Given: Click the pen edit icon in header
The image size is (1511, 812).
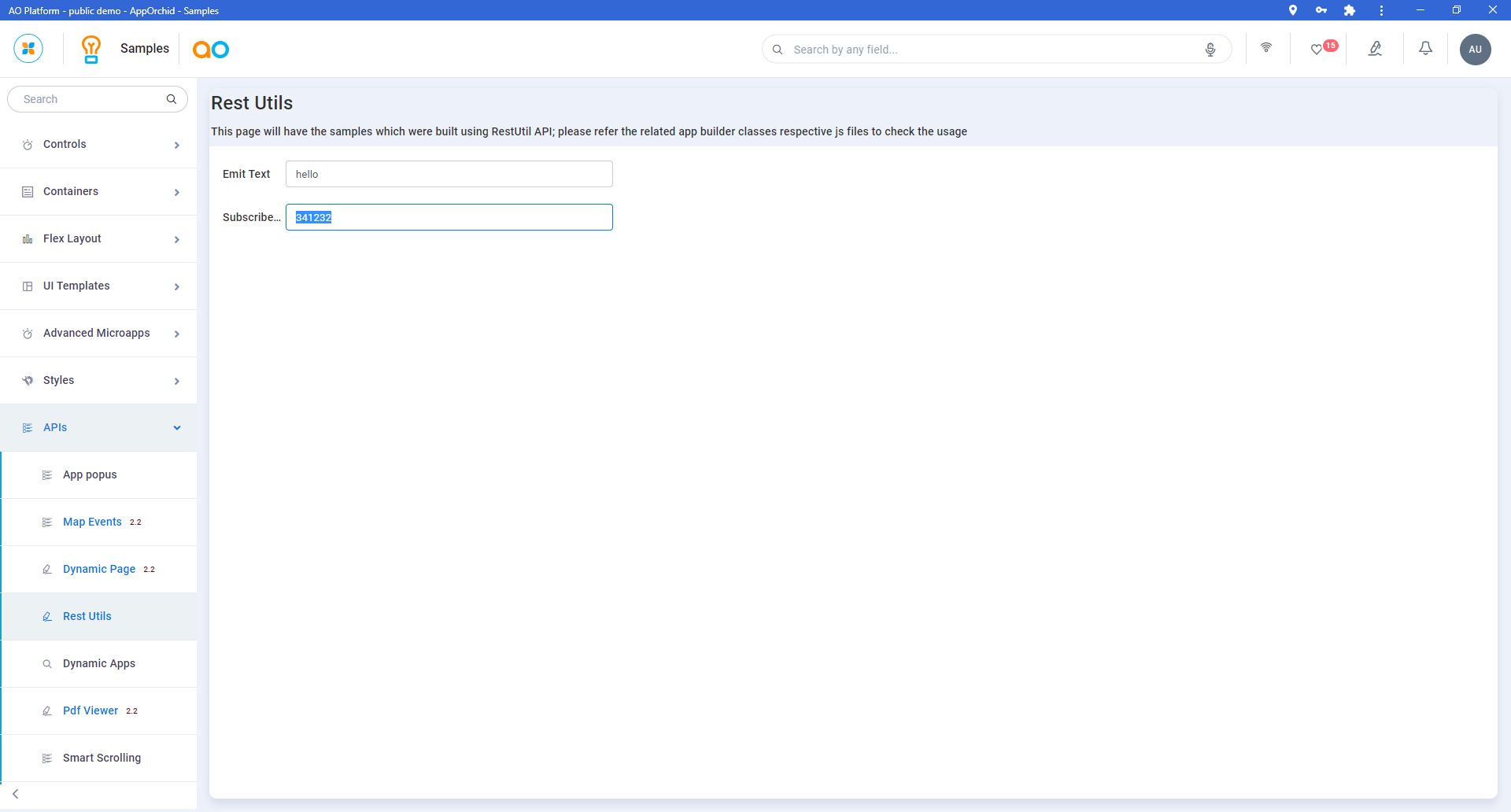Looking at the screenshot, I should [1375, 49].
